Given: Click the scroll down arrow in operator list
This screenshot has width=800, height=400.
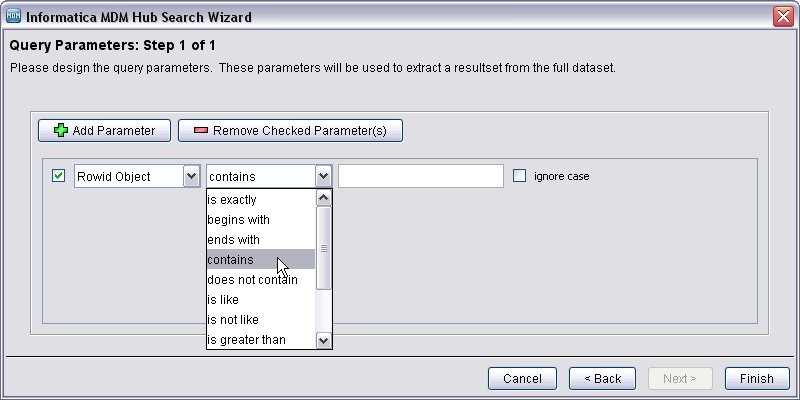Looking at the screenshot, I should 324,340.
